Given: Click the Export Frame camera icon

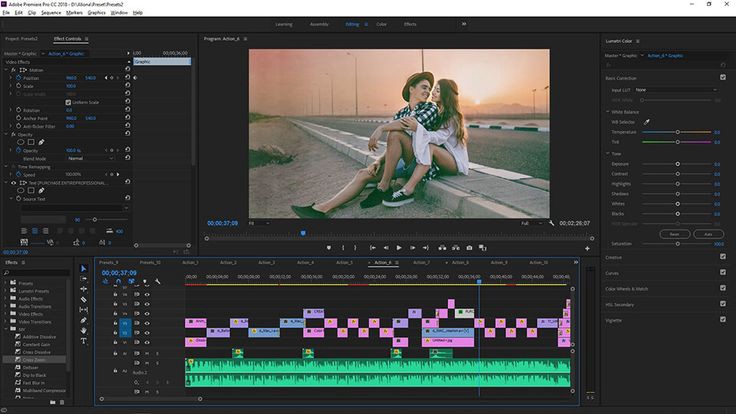Looking at the screenshot, I should [469, 248].
